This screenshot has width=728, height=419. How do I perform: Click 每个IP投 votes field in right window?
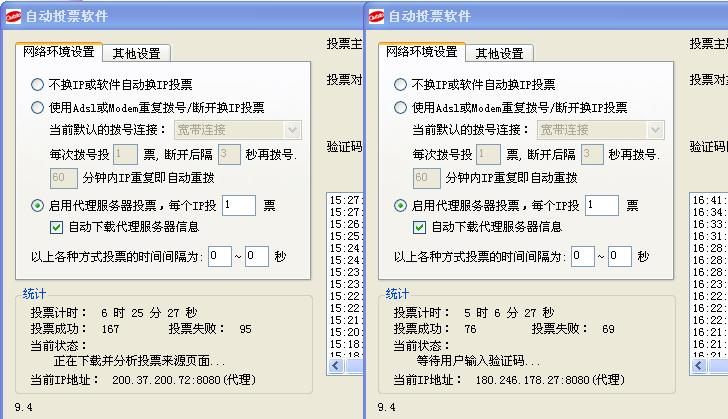pos(602,205)
